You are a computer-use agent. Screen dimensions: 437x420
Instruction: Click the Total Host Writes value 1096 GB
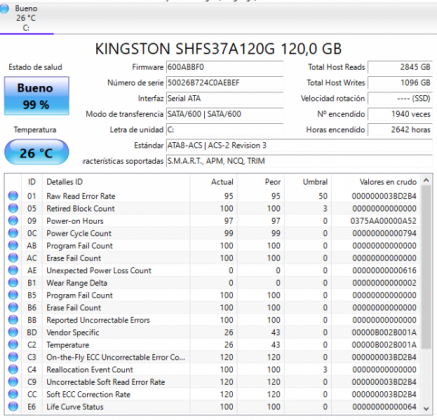click(400, 83)
